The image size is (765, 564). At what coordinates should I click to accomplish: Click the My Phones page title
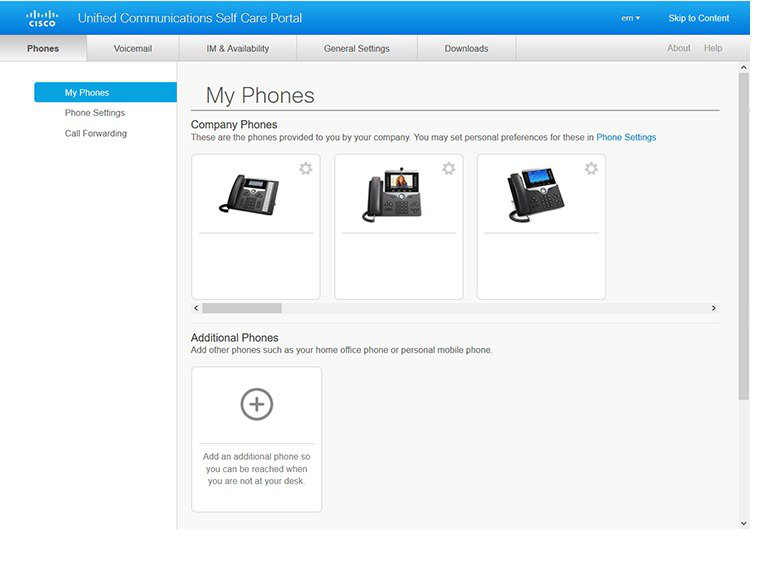260,96
